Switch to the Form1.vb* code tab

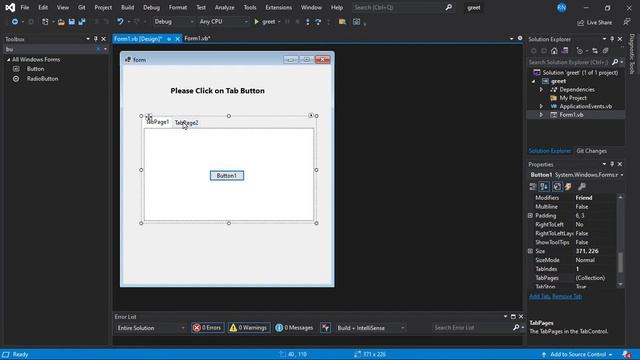click(197, 38)
